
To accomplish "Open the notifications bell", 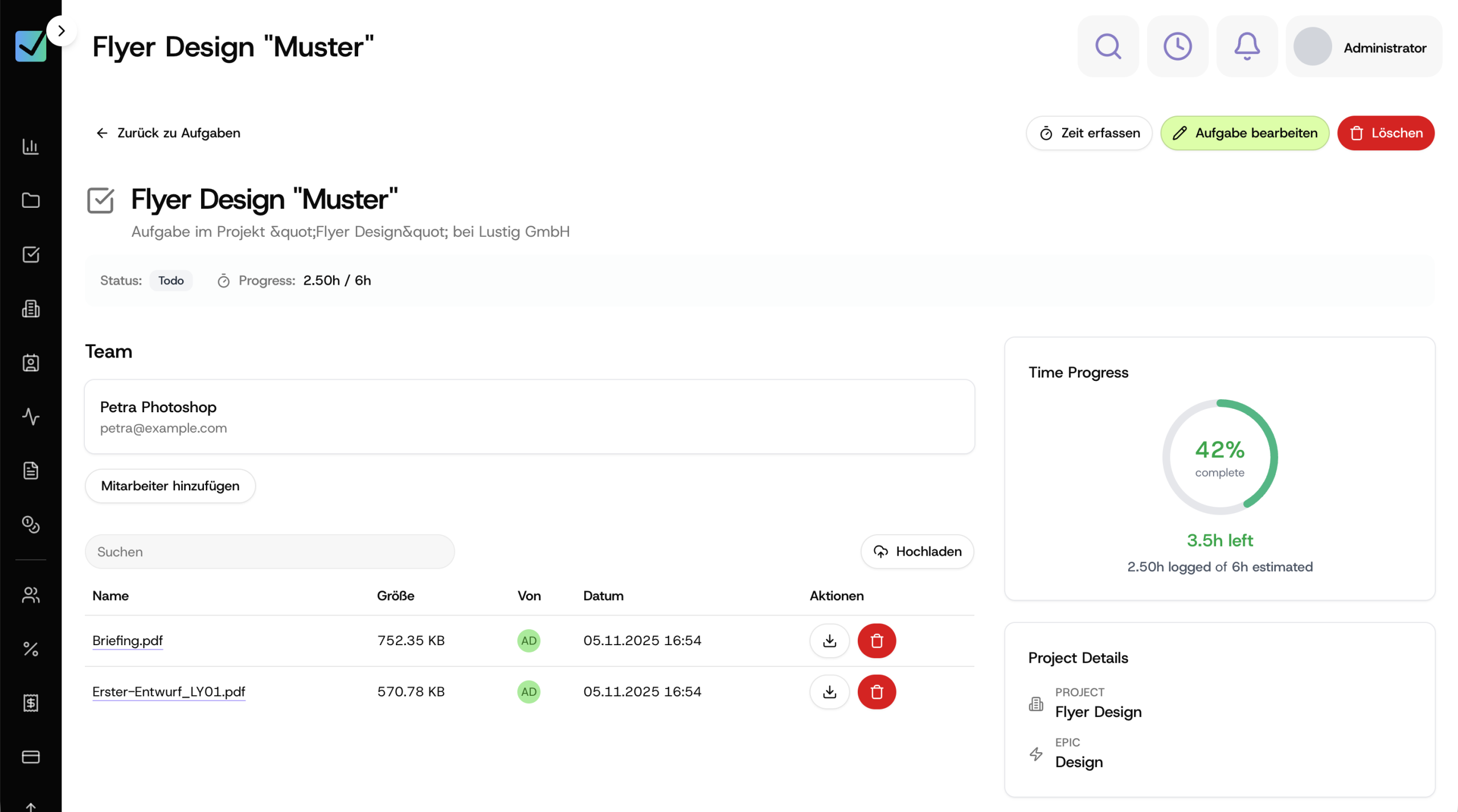I will (x=1247, y=47).
